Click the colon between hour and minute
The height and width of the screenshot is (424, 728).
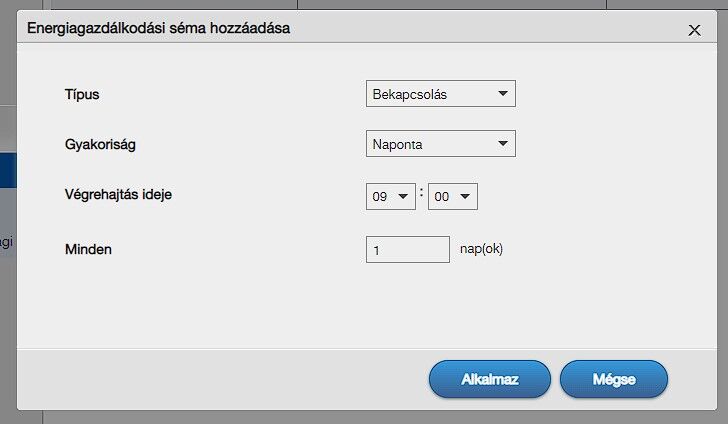coord(422,193)
